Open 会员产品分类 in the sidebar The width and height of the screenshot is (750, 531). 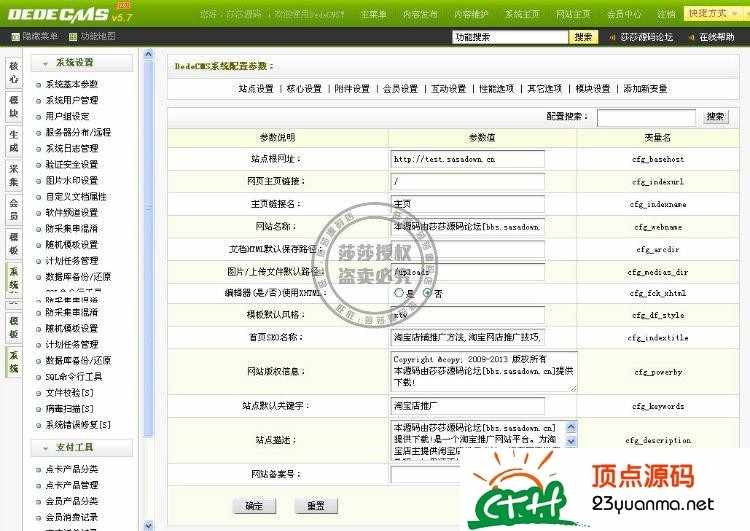71,501
